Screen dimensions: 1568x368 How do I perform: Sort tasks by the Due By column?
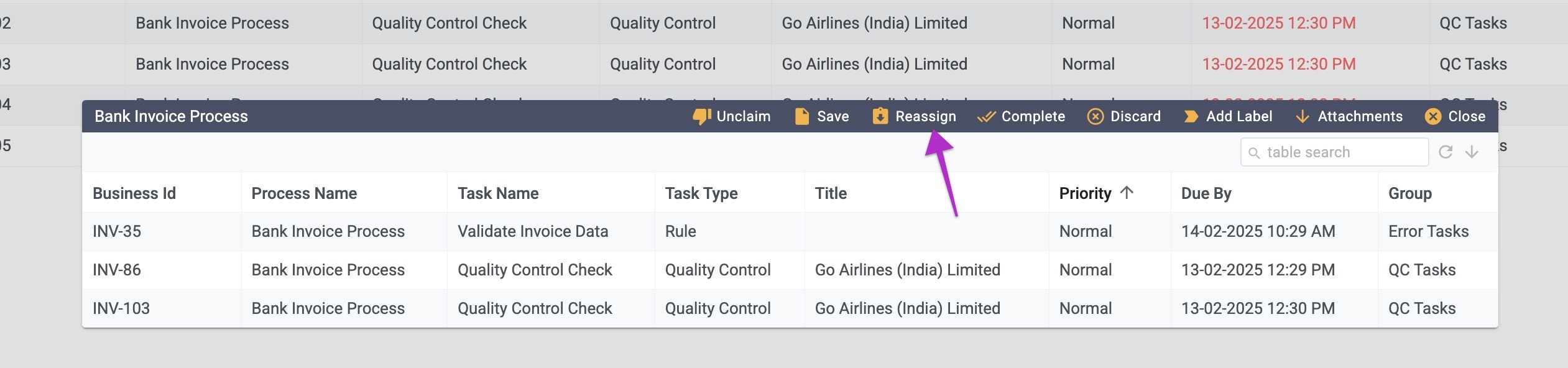1206,193
